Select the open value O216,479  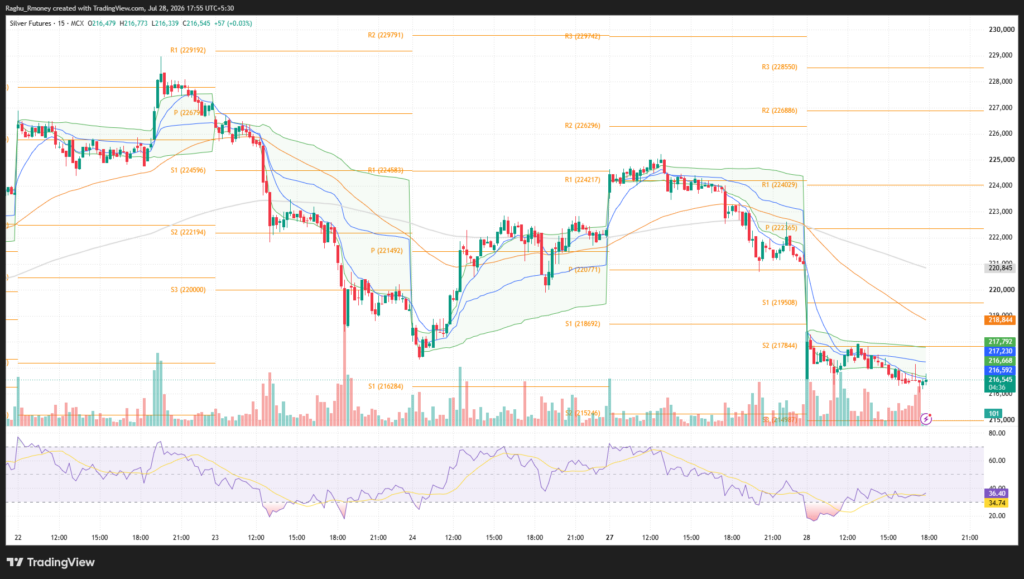click(x=103, y=23)
